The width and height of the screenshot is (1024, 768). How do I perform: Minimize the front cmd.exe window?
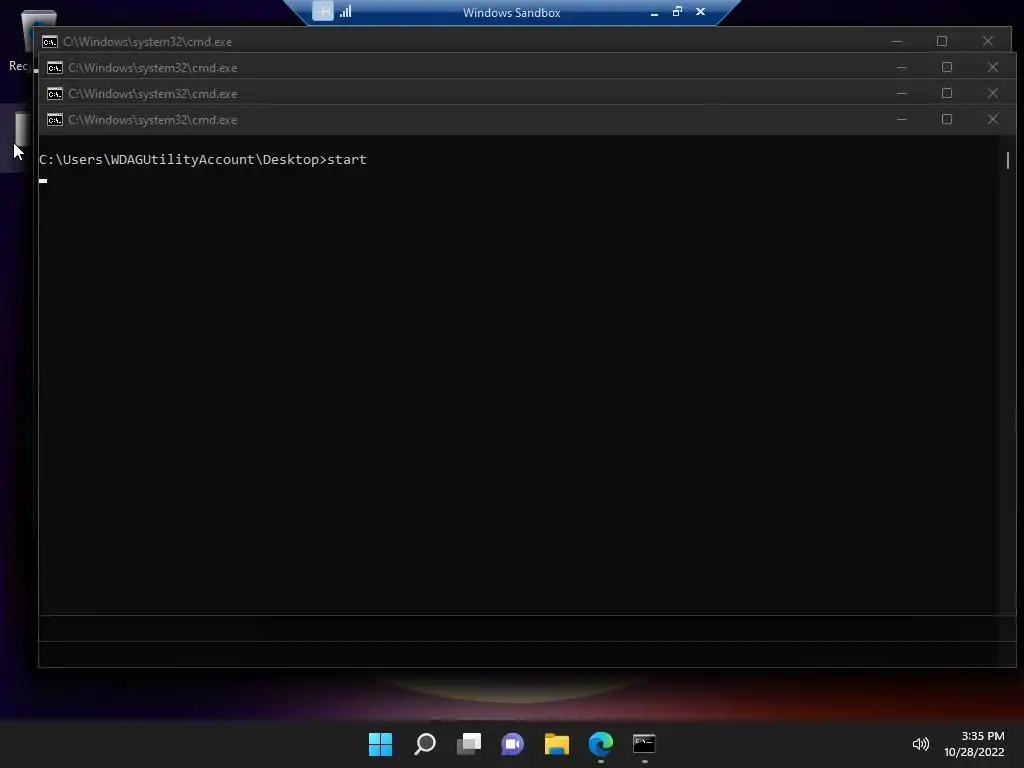point(902,120)
